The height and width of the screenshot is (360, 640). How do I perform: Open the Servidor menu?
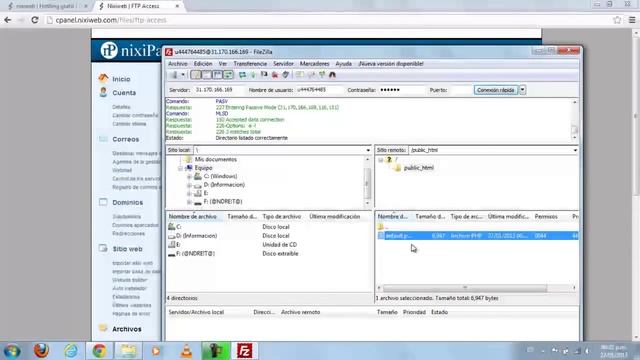point(283,64)
